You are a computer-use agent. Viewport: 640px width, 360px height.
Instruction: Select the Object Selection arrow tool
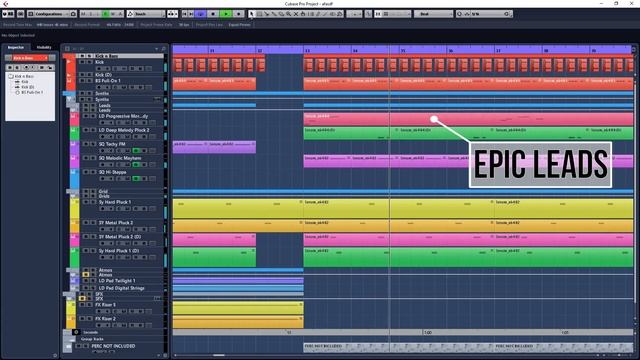pos(251,14)
